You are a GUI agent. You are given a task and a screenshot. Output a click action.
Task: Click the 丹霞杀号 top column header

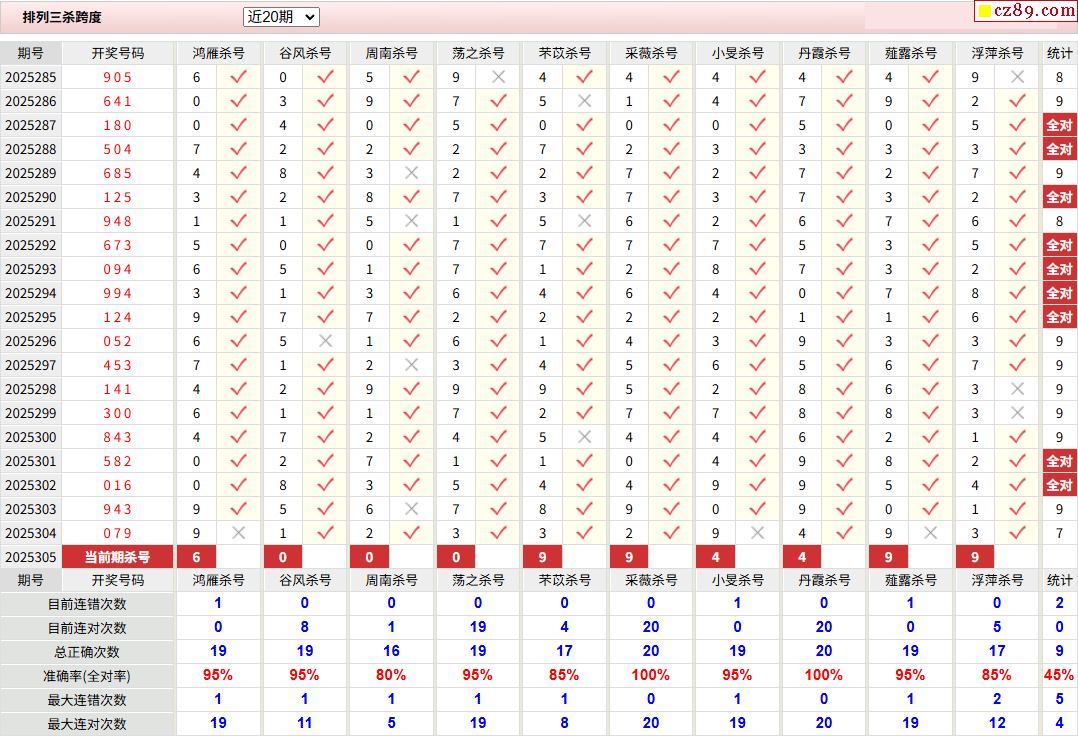point(824,54)
